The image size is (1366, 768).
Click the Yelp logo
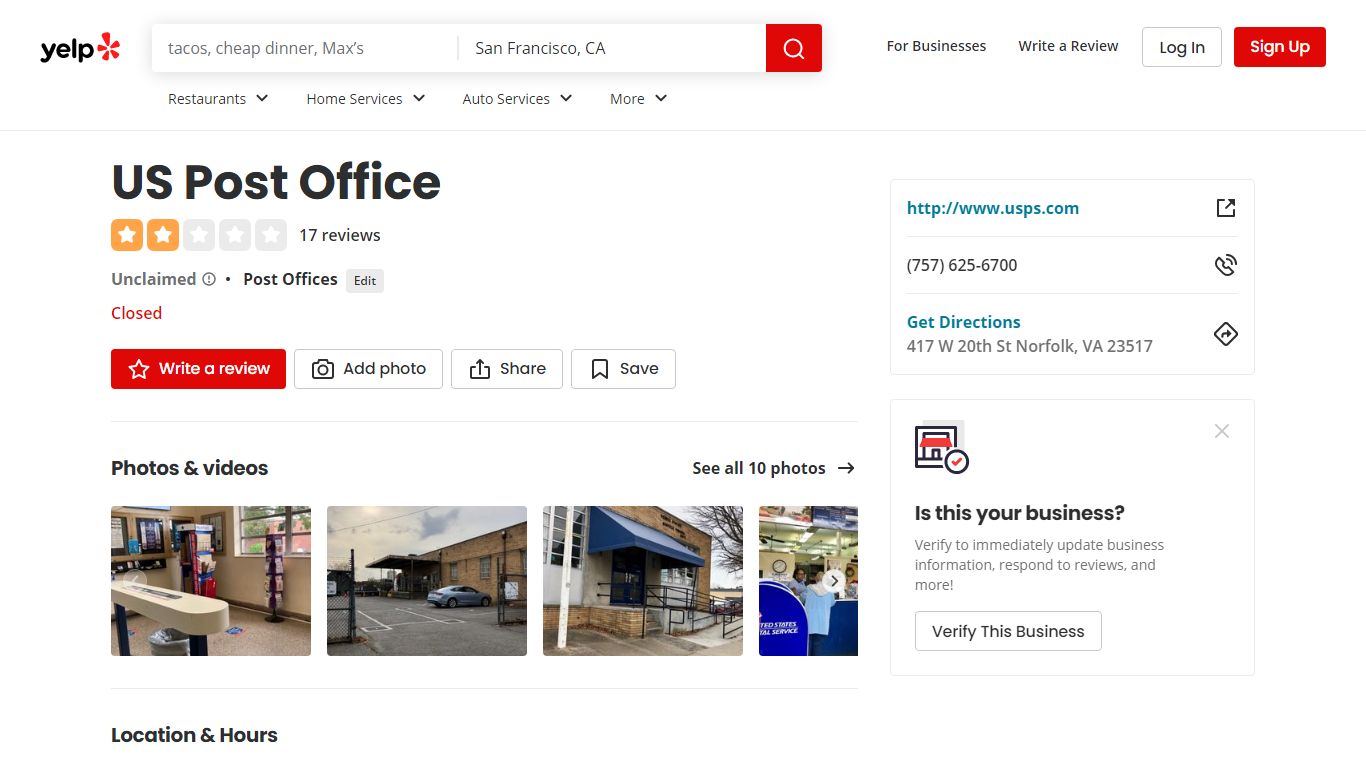click(80, 48)
